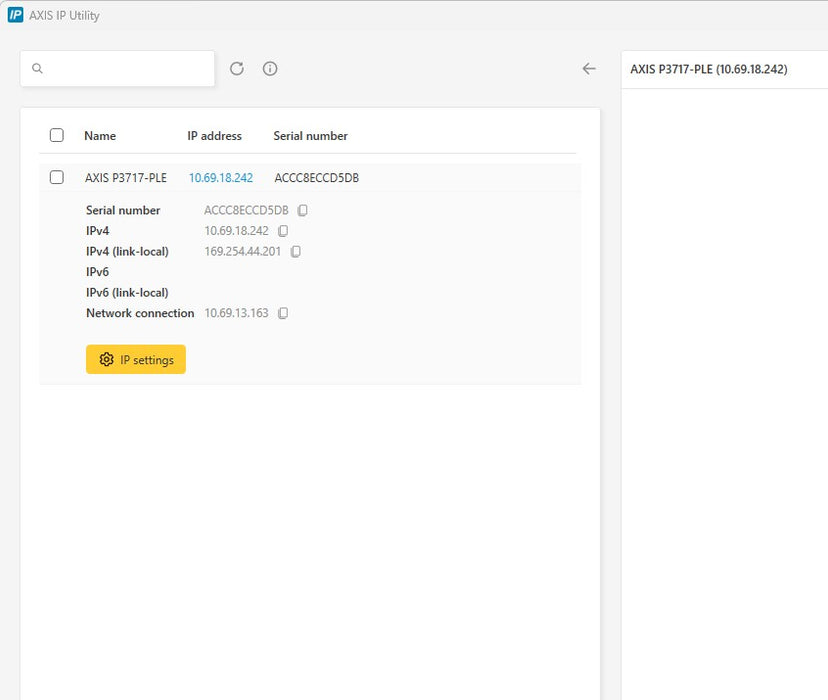Copy the IPv4 address 10.69.18.242
This screenshot has width=828, height=700.
[283, 231]
